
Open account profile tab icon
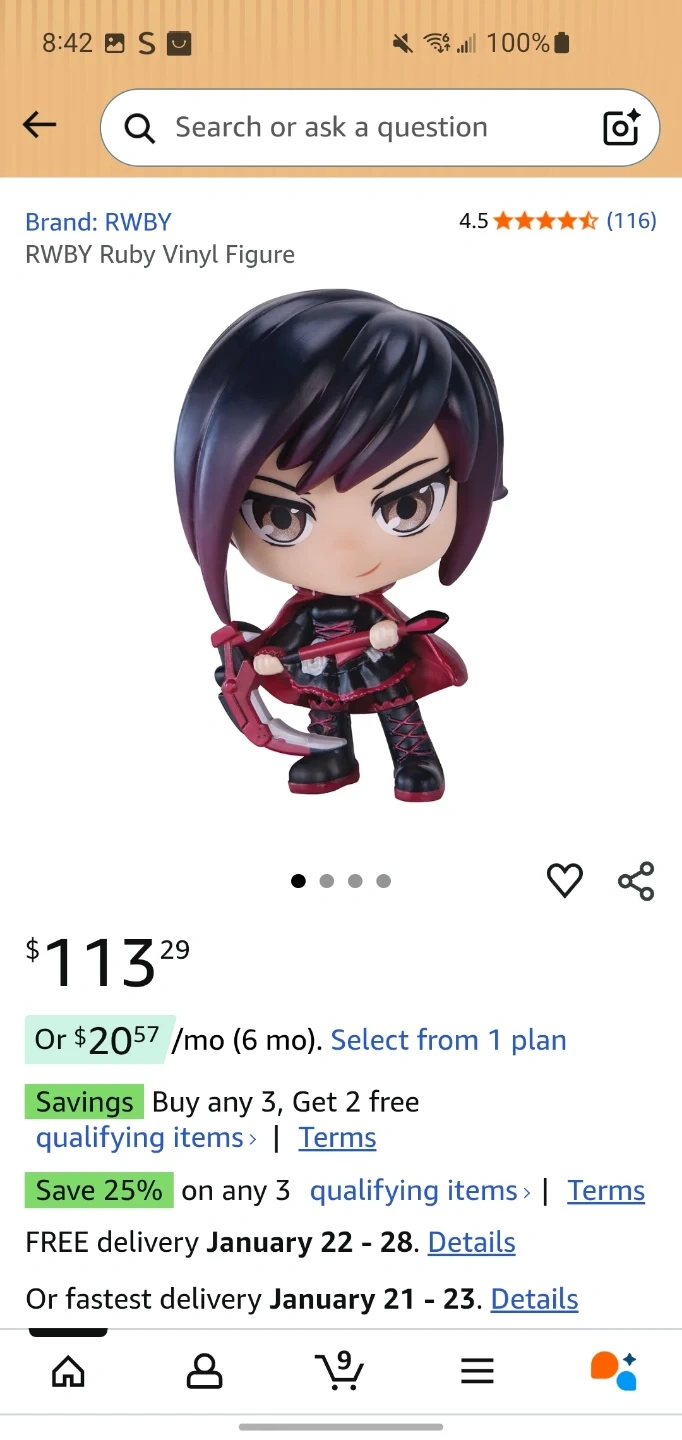tap(204, 1370)
